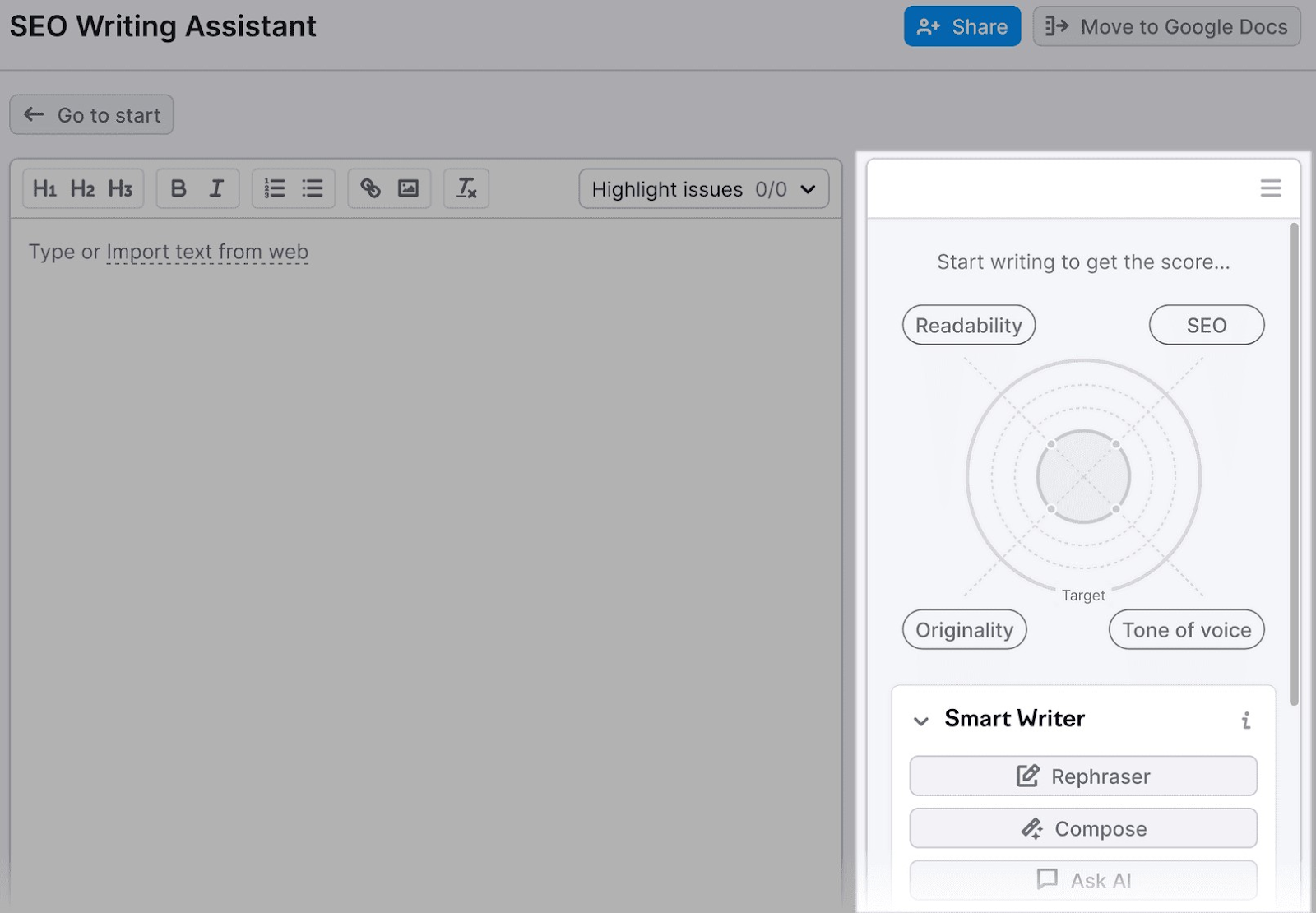Open the Compose tool
Image resolution: width=1316 pixels, height=913 pixels.
(x=1082, y=828)
